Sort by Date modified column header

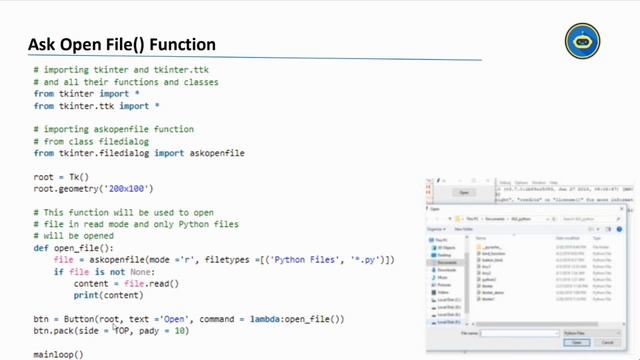tap(567, 238)
